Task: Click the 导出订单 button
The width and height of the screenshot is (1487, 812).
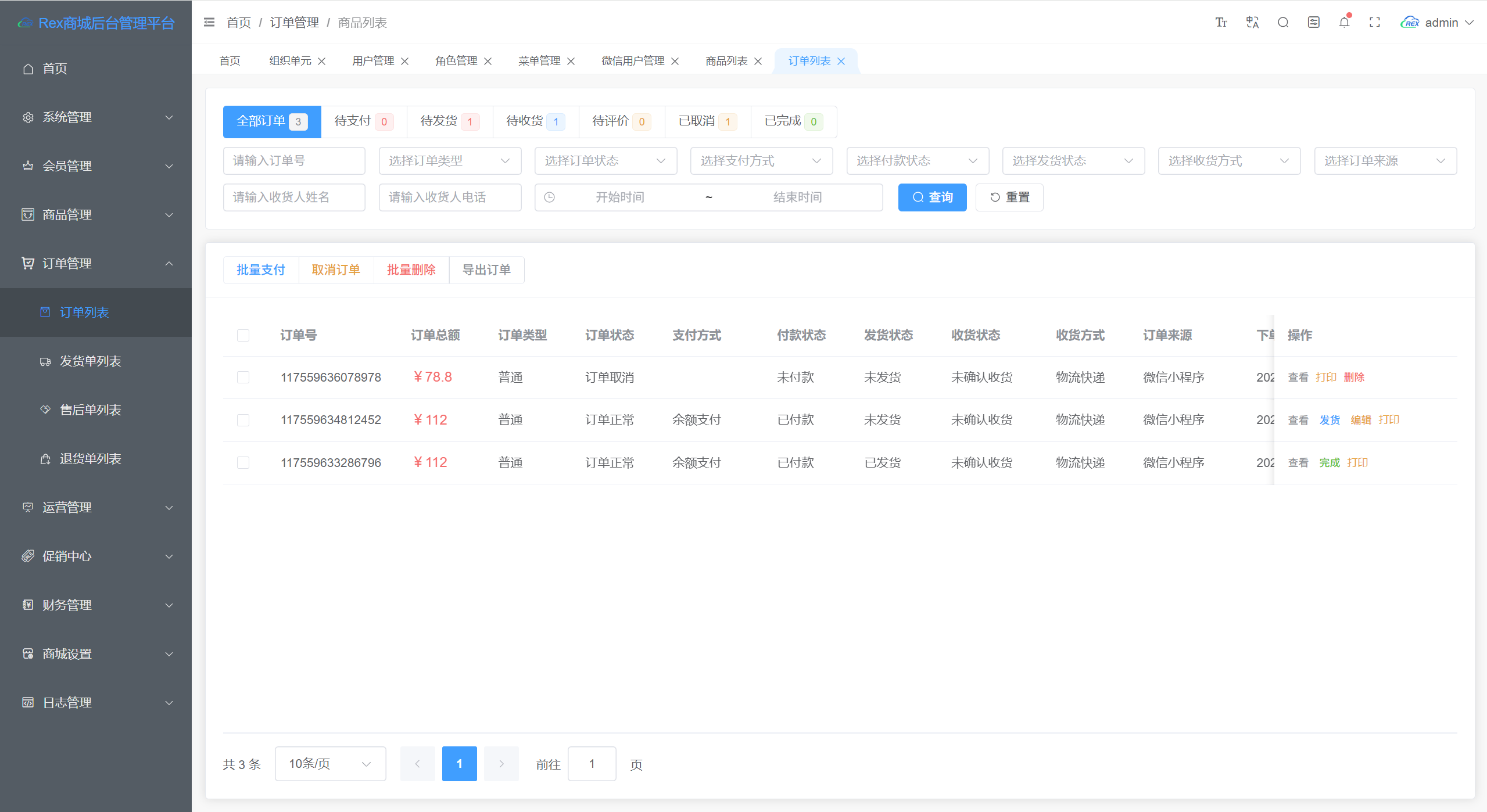Action: tap(486, 270)
